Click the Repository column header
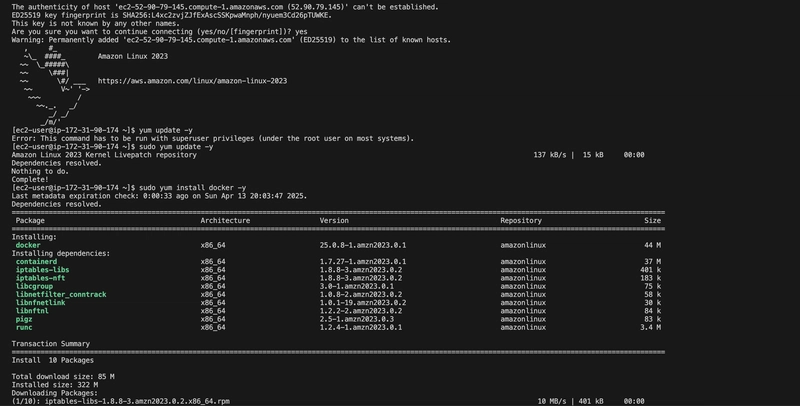Viewport: 800px width, 406px height. tap(521, 220)
